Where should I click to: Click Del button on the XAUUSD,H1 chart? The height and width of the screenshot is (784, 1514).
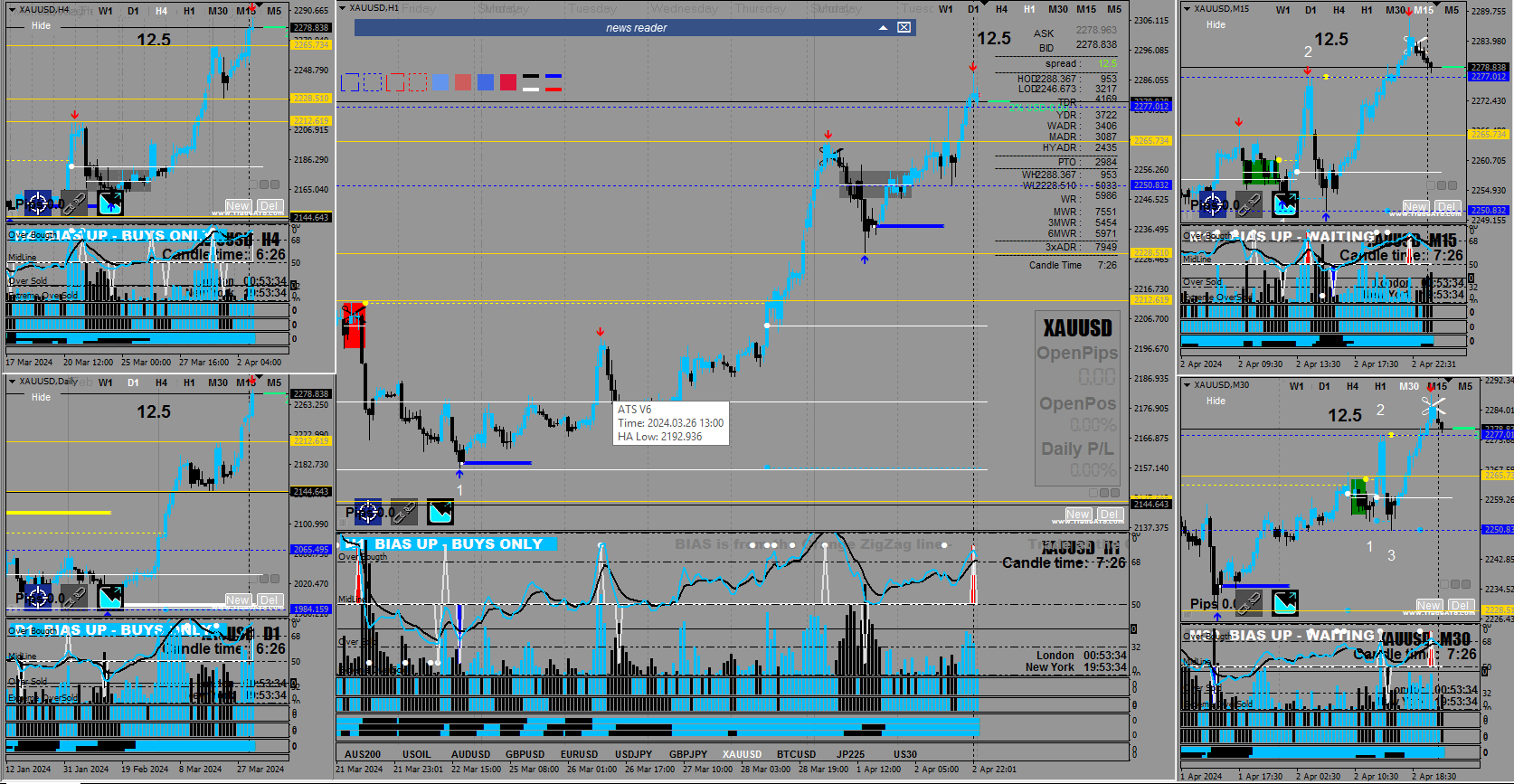coord(1110,514)
